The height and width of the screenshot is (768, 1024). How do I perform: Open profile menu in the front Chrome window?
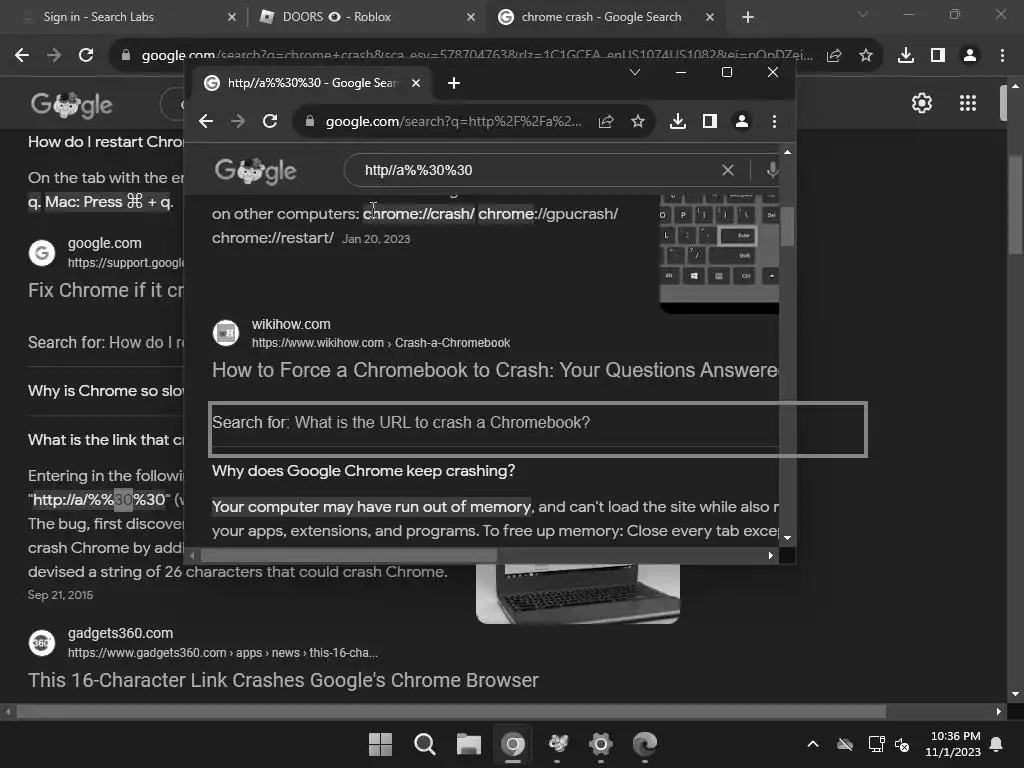742,121
